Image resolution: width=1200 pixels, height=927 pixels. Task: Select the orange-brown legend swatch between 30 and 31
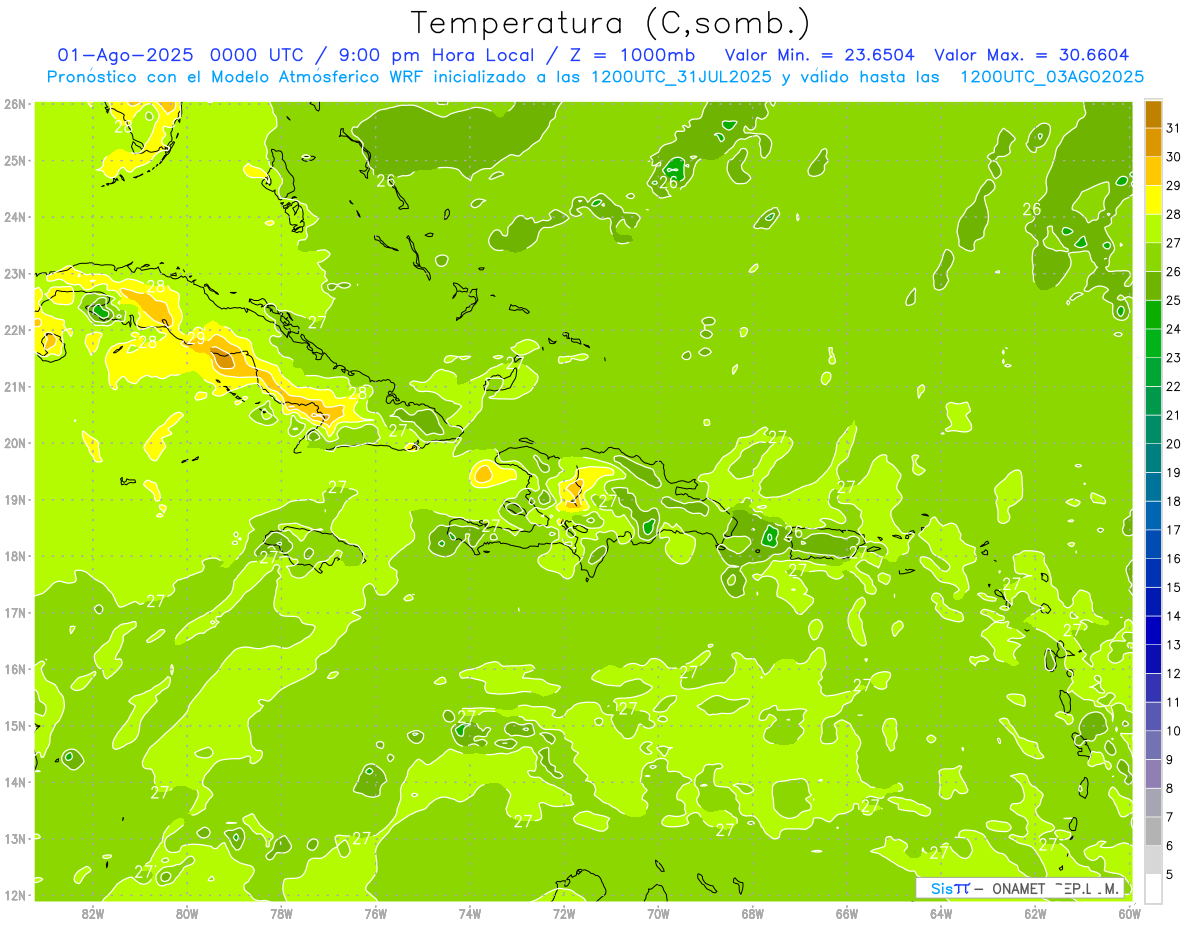click(1153, 143)
